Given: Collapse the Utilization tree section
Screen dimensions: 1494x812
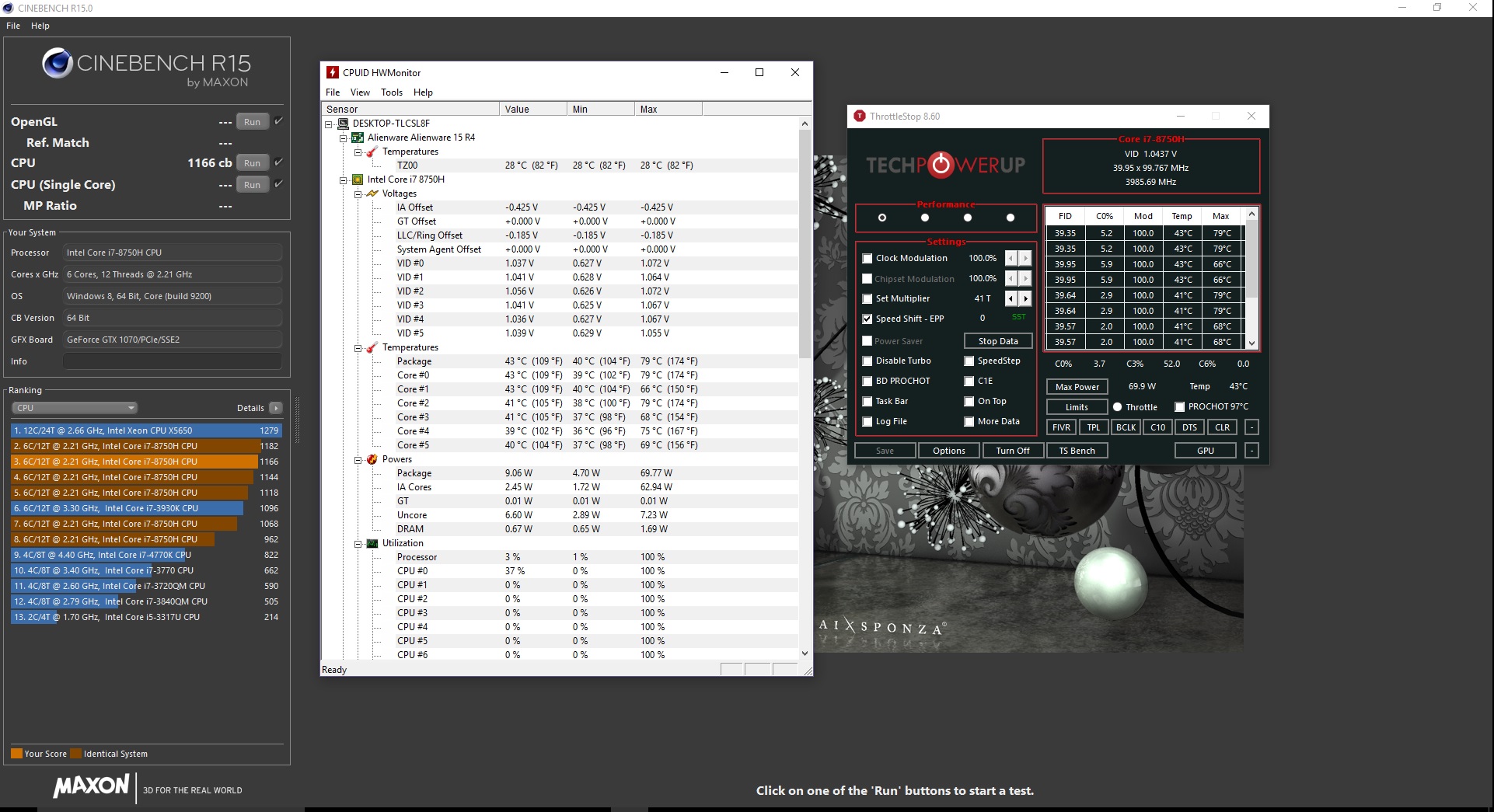Looking at the screenshot, I should 358,543.
